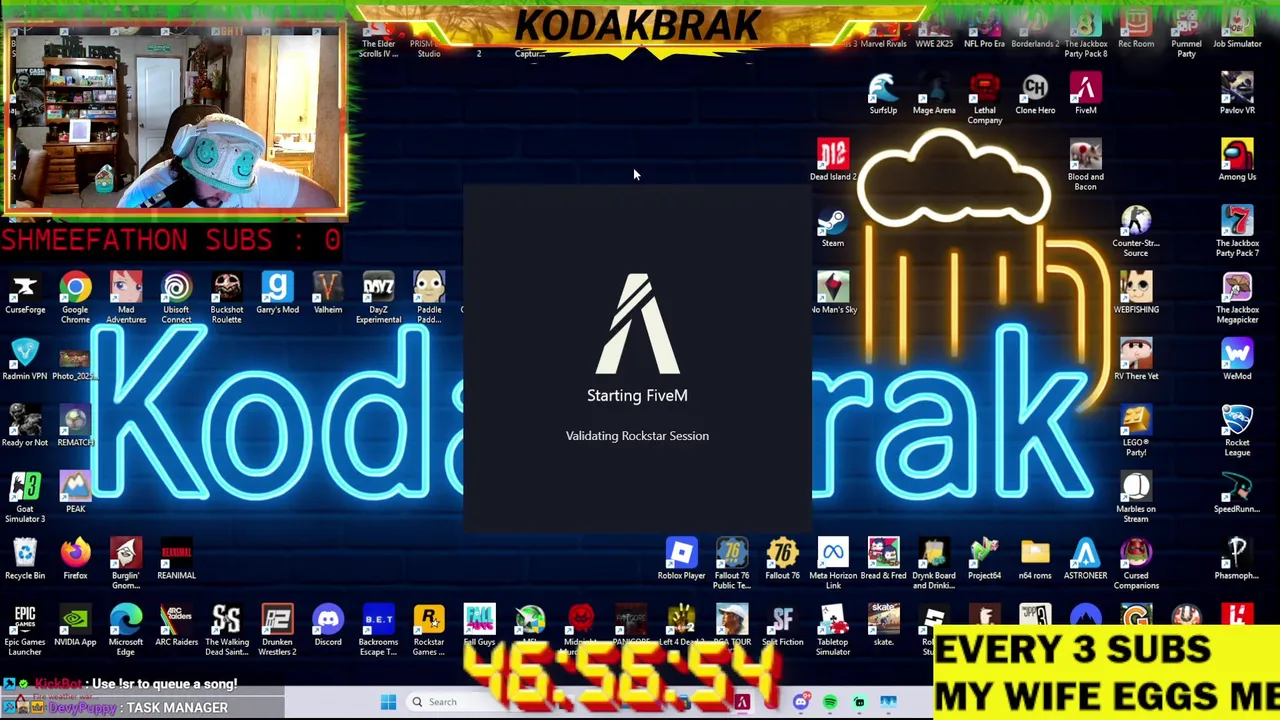The width and height of the screenshot is (1280, 720).
Task: Launch Google Chrome from the desktop
Action: [75, 297]
